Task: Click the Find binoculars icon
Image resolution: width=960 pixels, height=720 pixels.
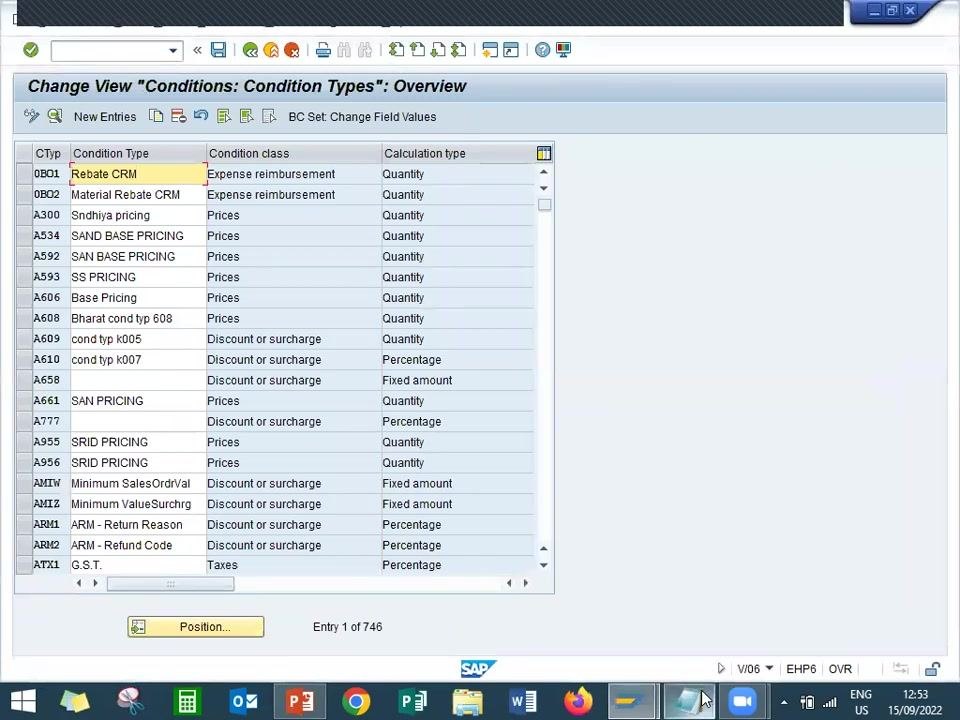Action: [344, 50]
